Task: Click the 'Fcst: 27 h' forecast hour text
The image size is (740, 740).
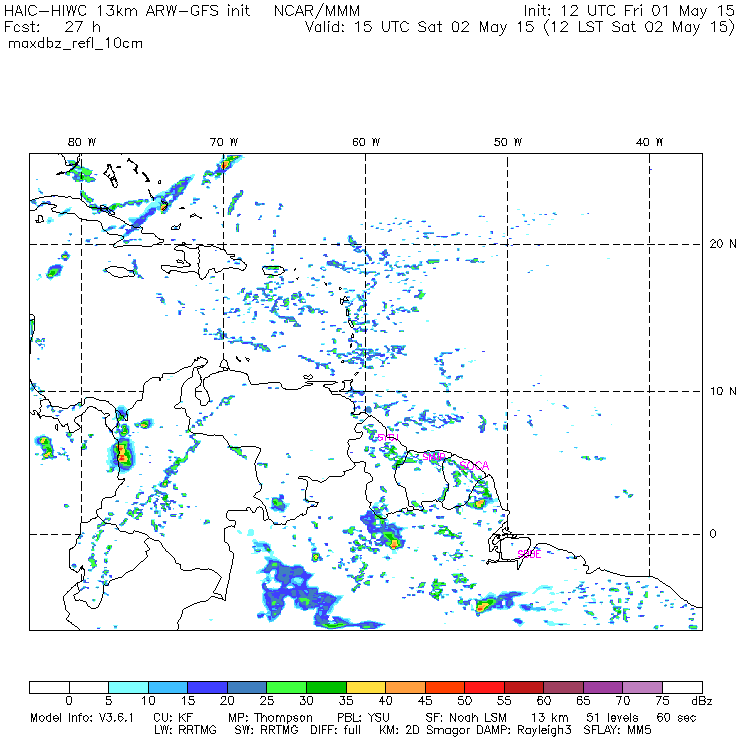Action: pyautogui.click(x=52, y=27)
